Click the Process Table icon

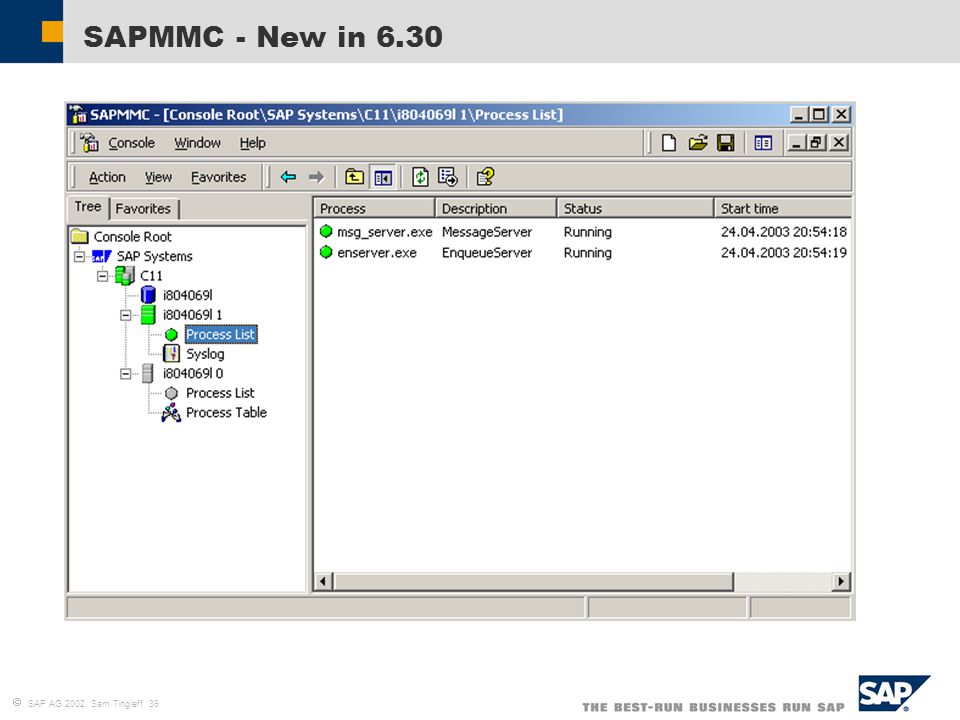(171, 413)
